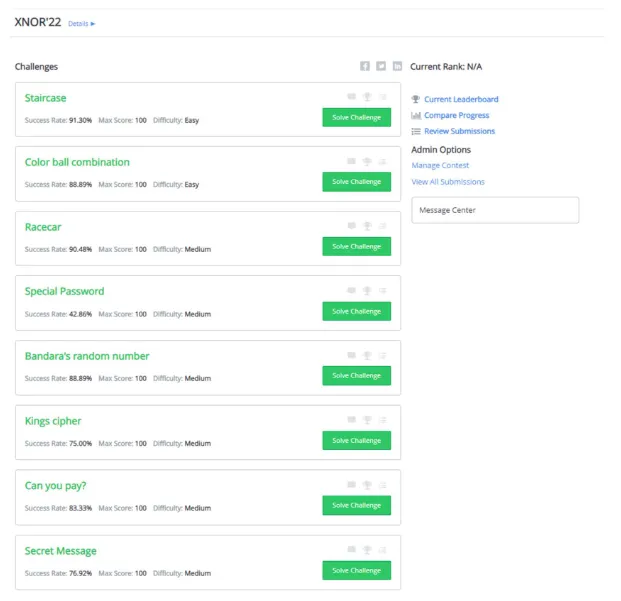Open trophy icon on Kings cipher card

(367, 420)
